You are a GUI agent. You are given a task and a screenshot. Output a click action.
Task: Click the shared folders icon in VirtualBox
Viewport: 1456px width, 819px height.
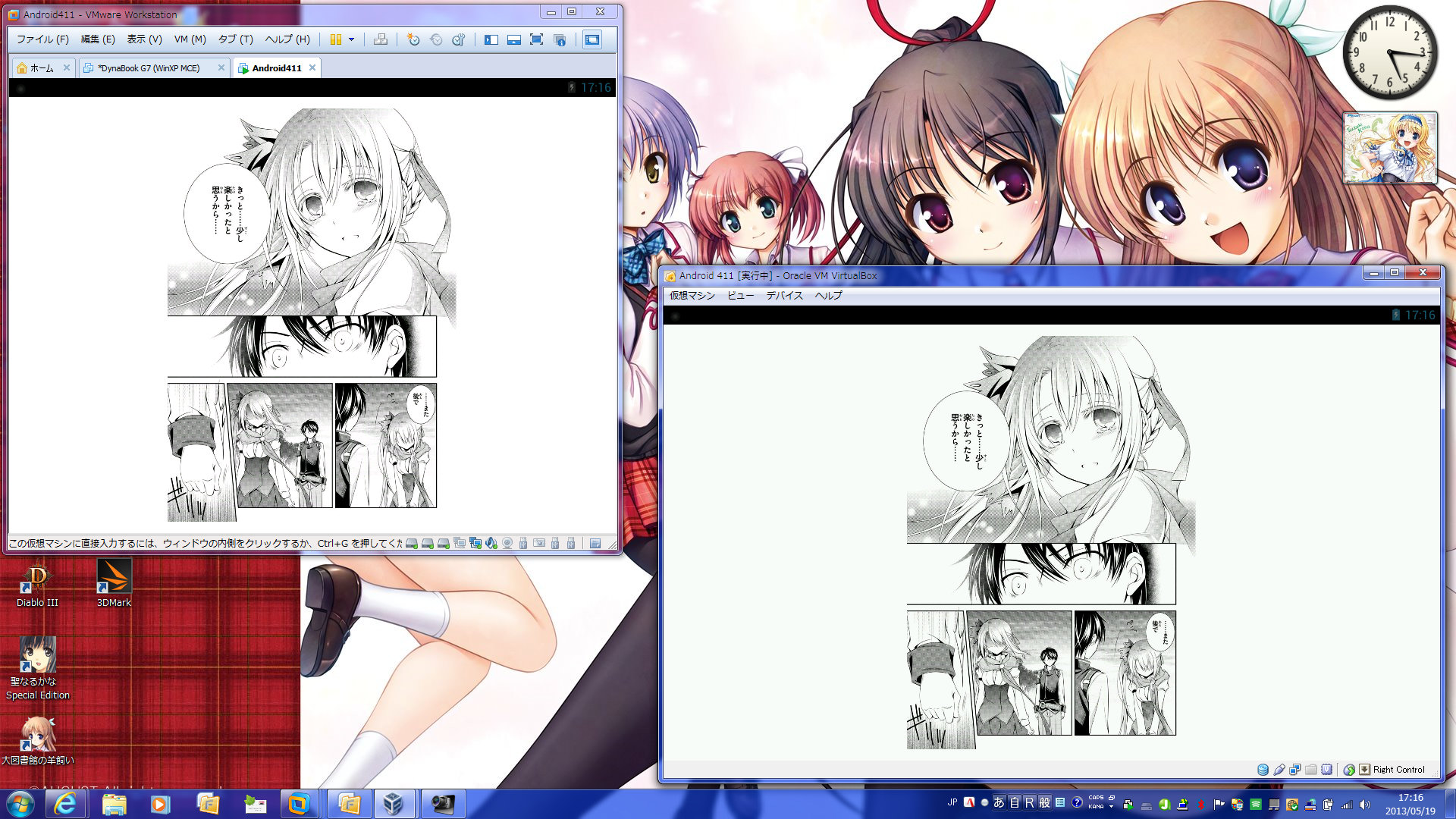(x=1311, y=770)
